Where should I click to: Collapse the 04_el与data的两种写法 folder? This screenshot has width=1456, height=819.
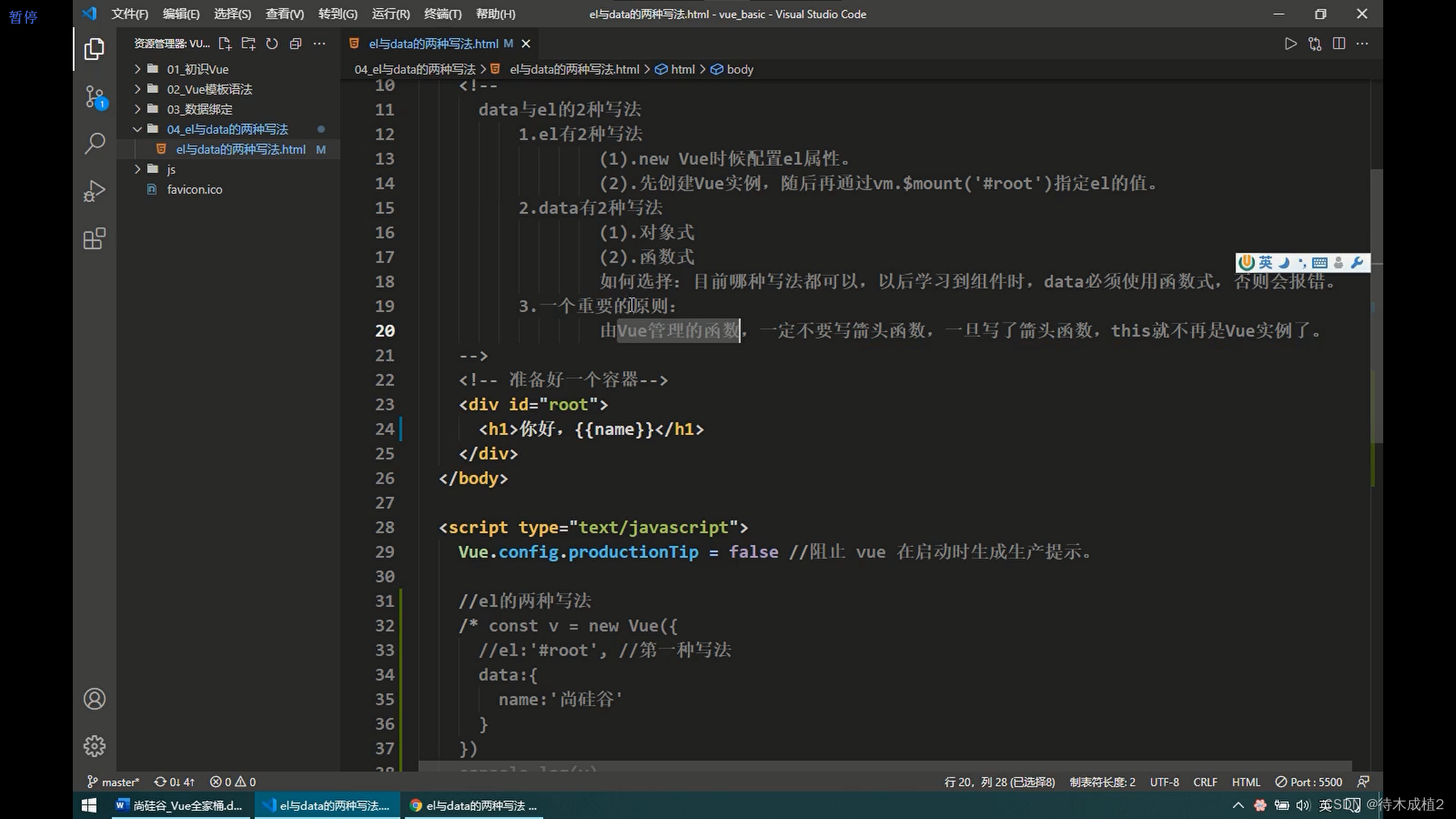click(x=227, y=129)
